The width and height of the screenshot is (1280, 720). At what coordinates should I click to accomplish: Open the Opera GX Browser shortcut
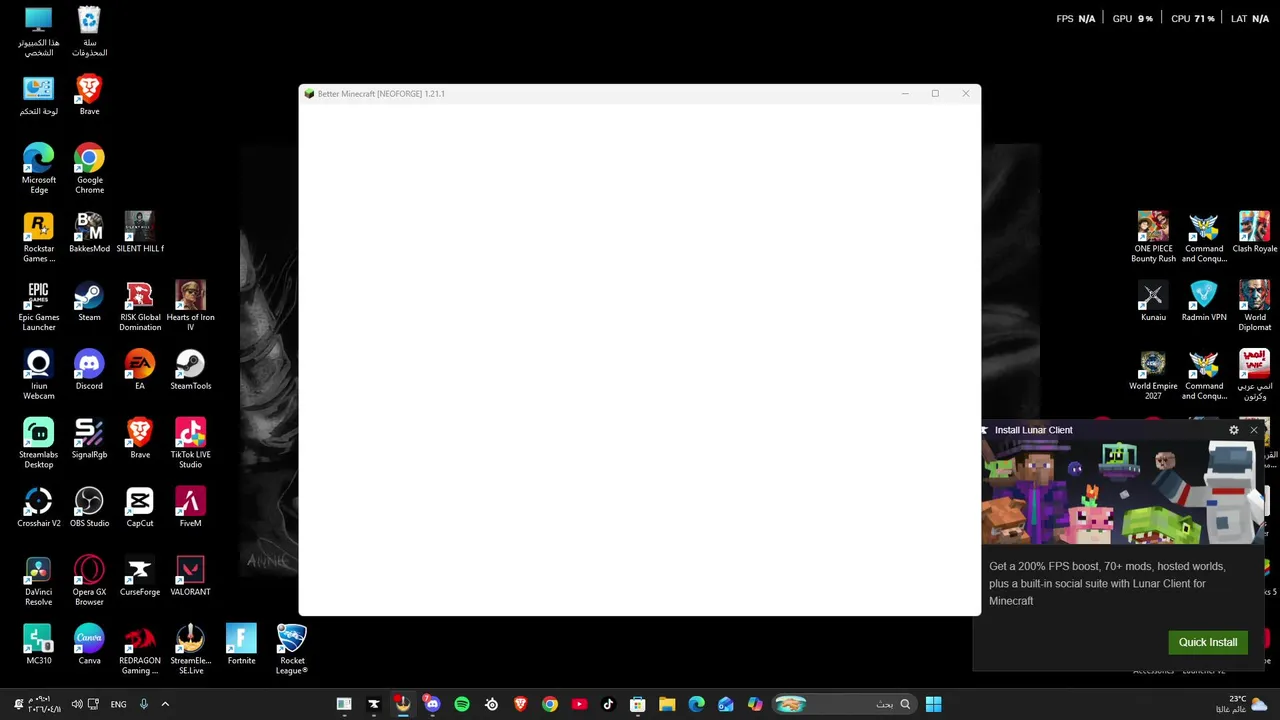[89, 581]
